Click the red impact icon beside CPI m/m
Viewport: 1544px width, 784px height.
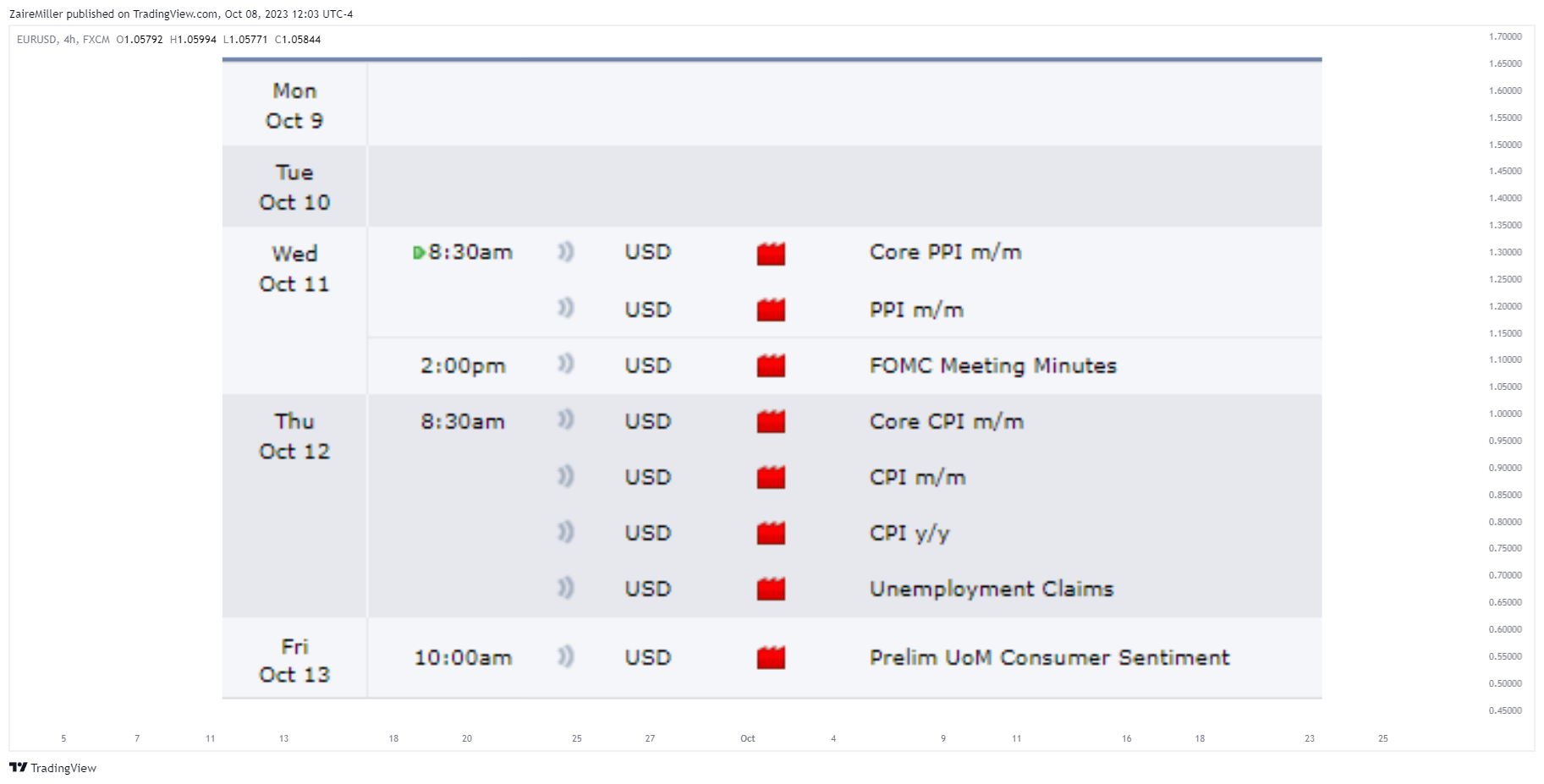pos(771,477)
